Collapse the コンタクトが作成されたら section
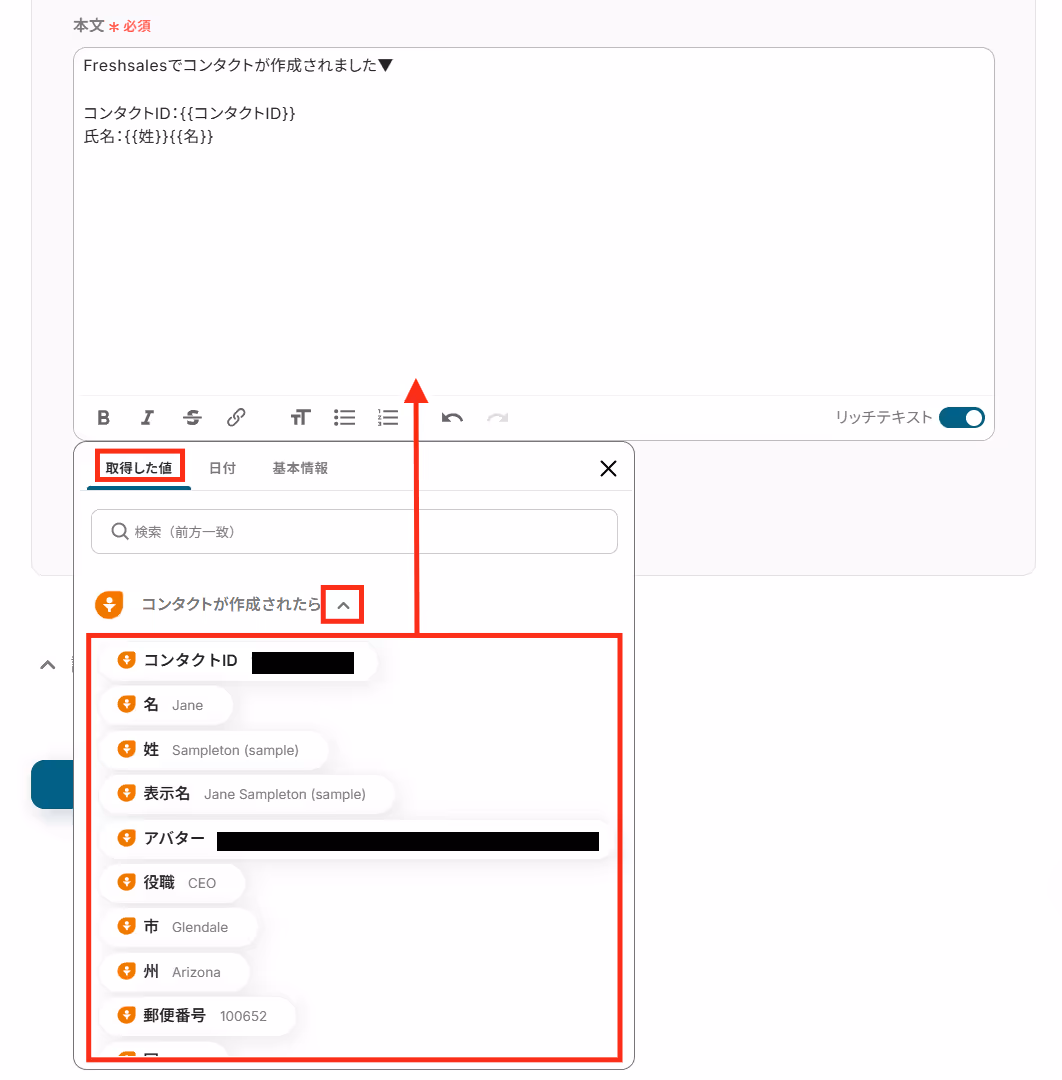 (343, 605)
